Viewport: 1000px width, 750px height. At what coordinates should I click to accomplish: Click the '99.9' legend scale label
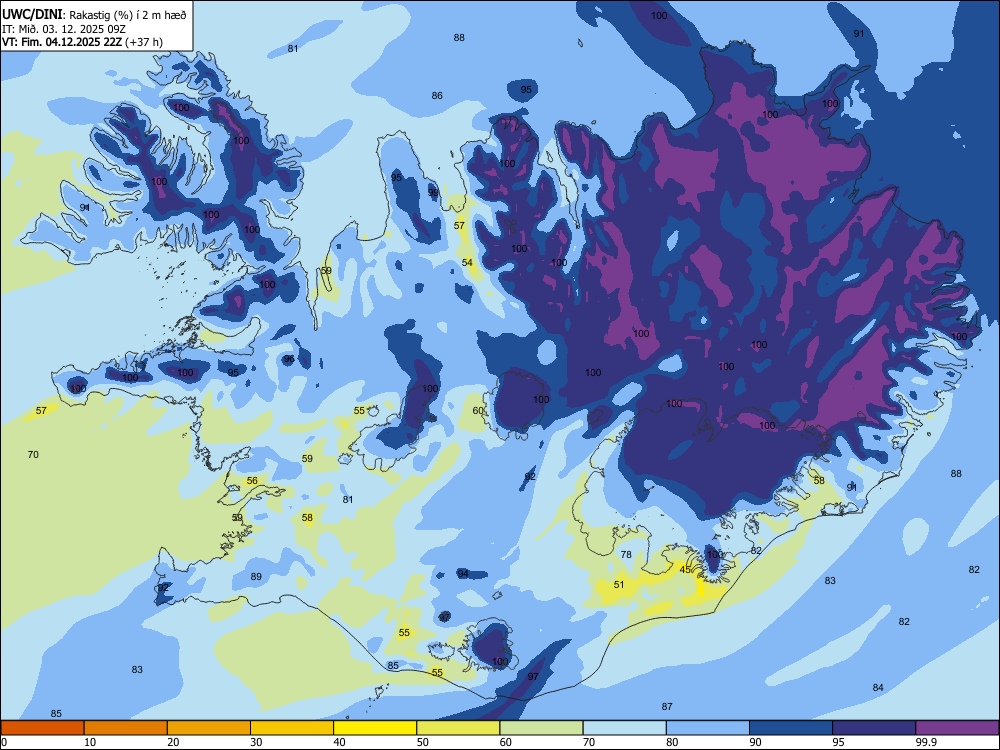926,742
